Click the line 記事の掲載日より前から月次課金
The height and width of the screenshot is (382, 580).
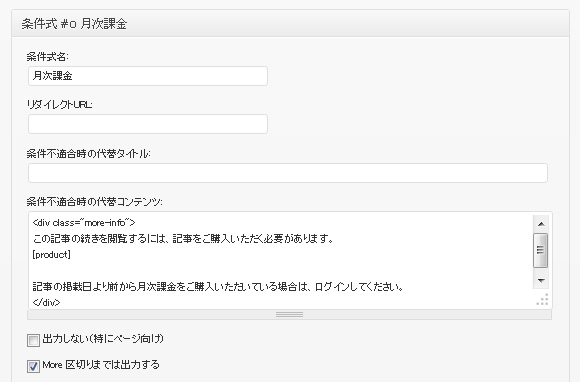point(218,287)
